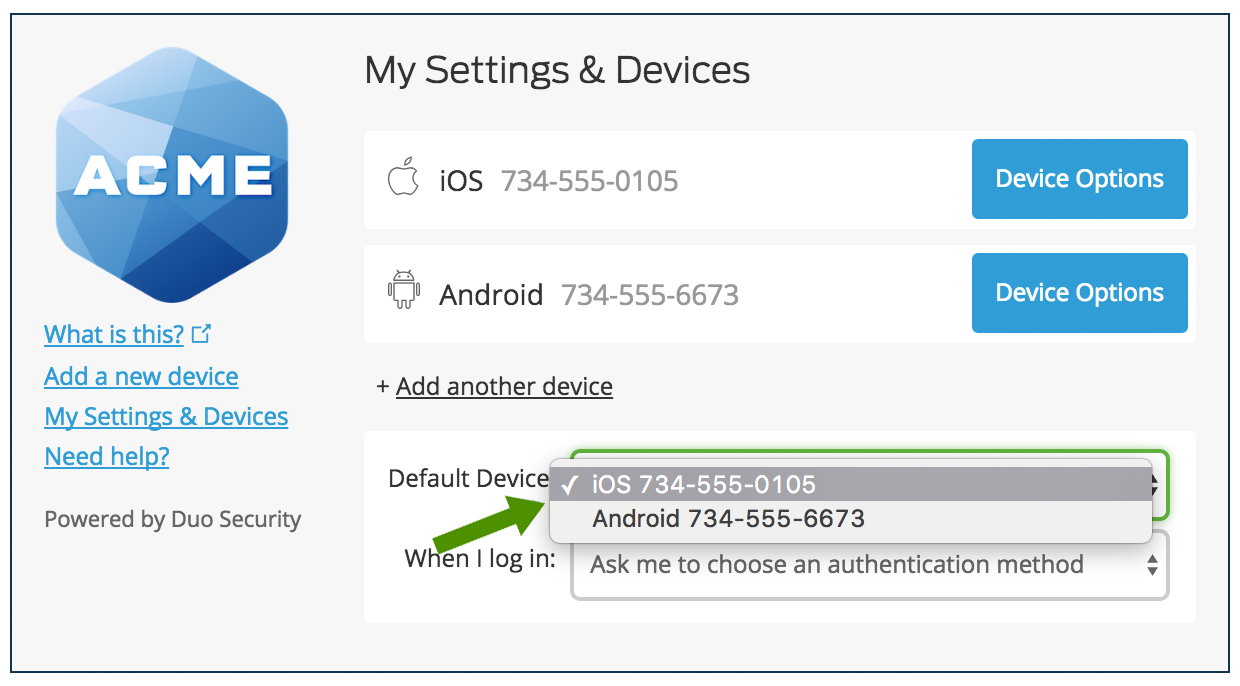The height and width of the screenshot is (686, 1240).
Task: Select iOS 734-555-0105 from the dropdown list
Action: (x=704, y=485)
